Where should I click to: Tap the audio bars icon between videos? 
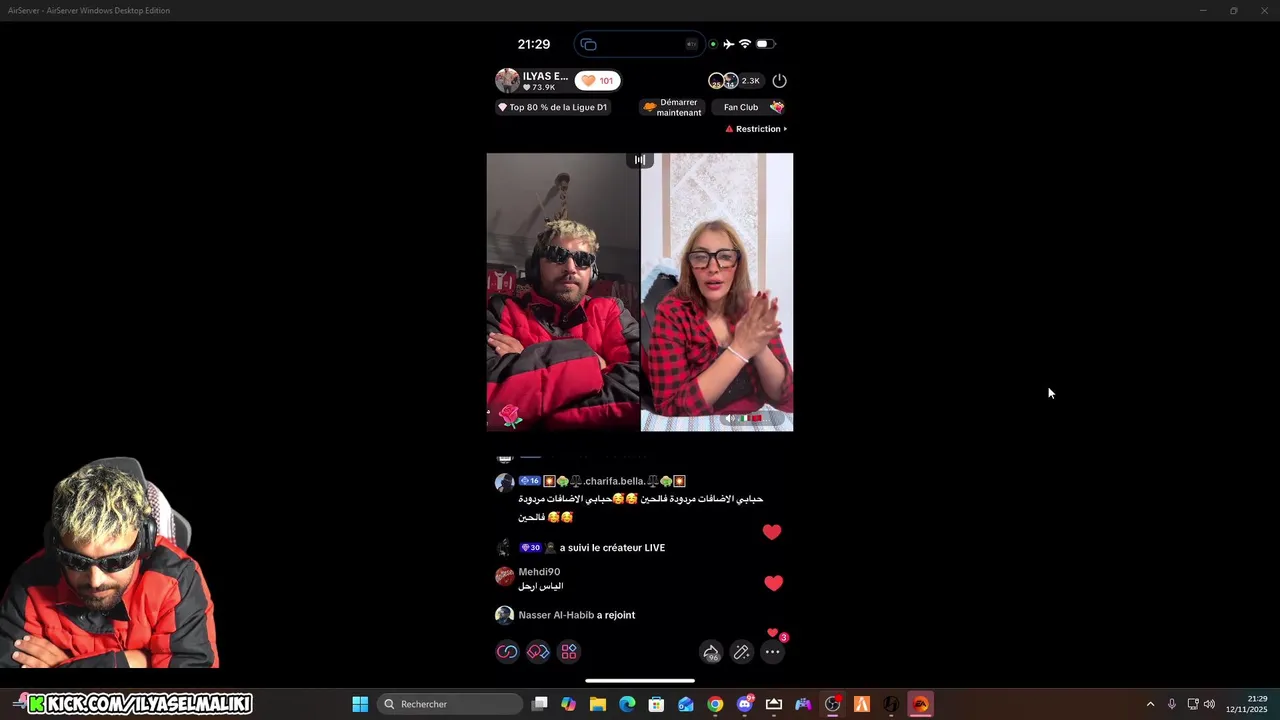pos(640,160)
